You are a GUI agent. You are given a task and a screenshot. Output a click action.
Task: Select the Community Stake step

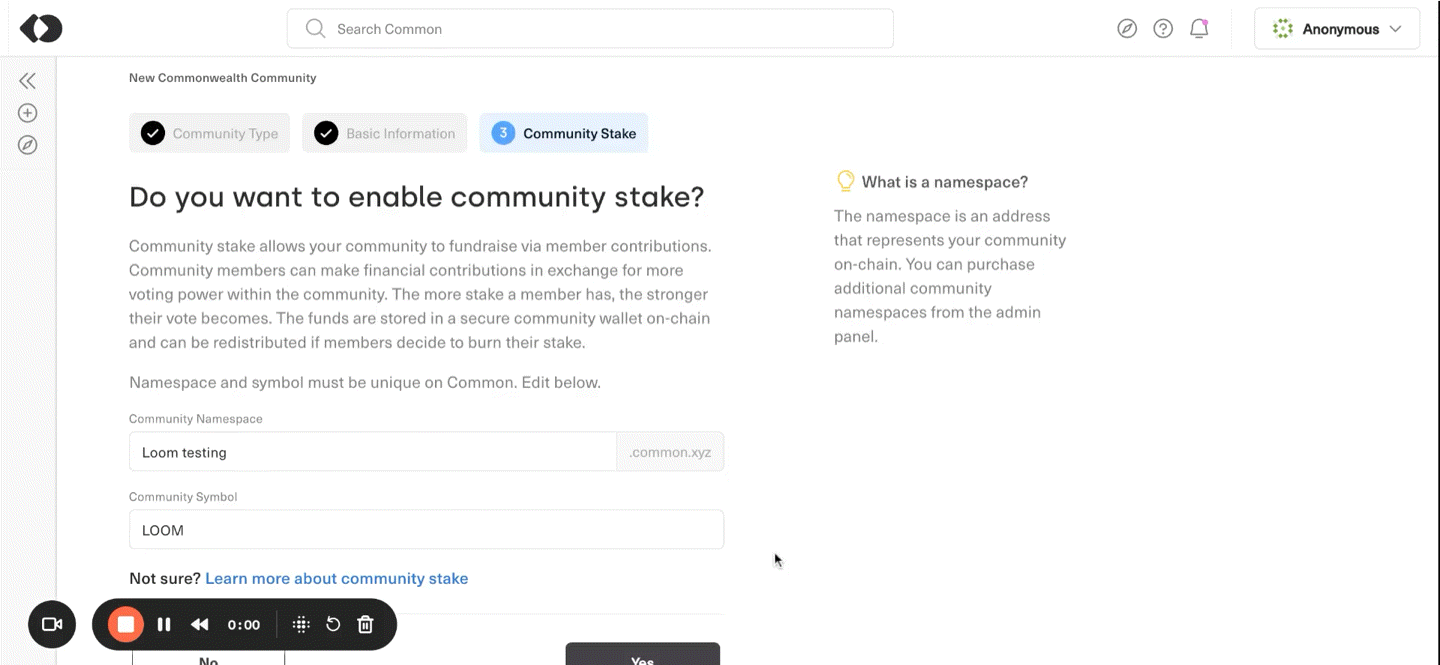click(564, 133)
